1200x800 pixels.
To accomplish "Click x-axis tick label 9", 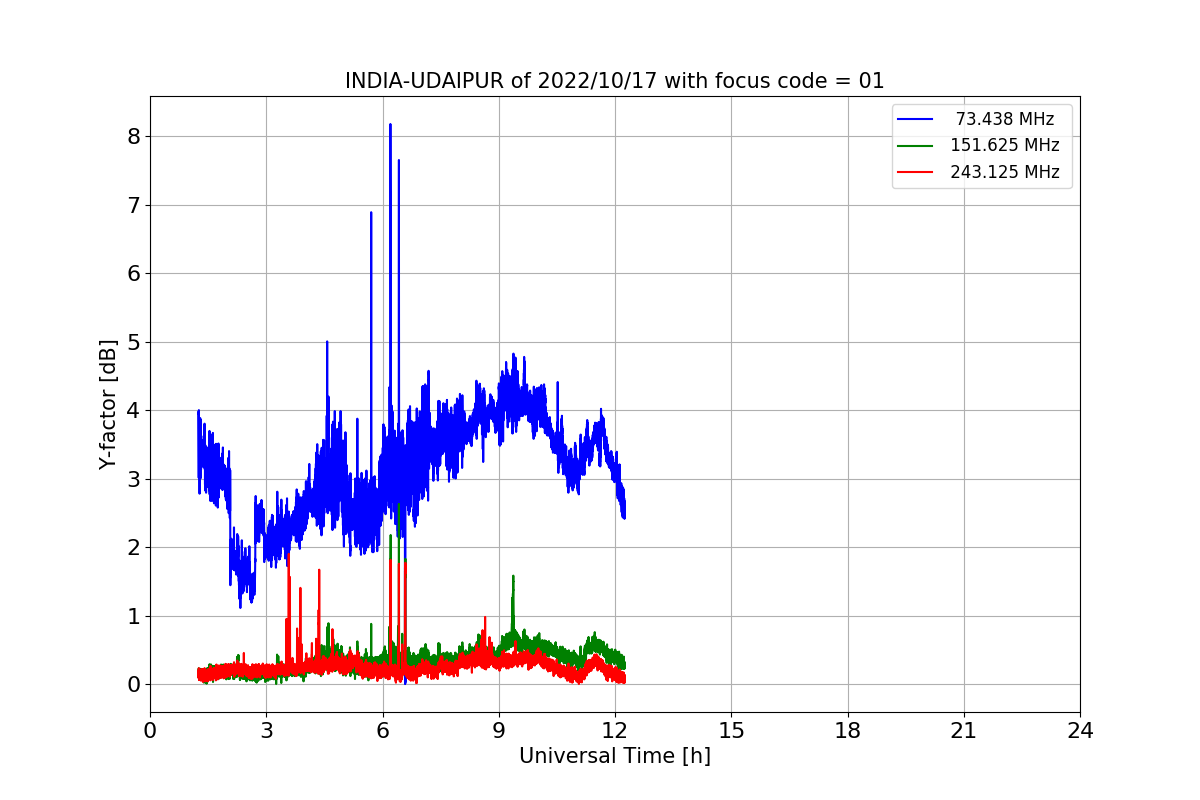I will point(499,730).
